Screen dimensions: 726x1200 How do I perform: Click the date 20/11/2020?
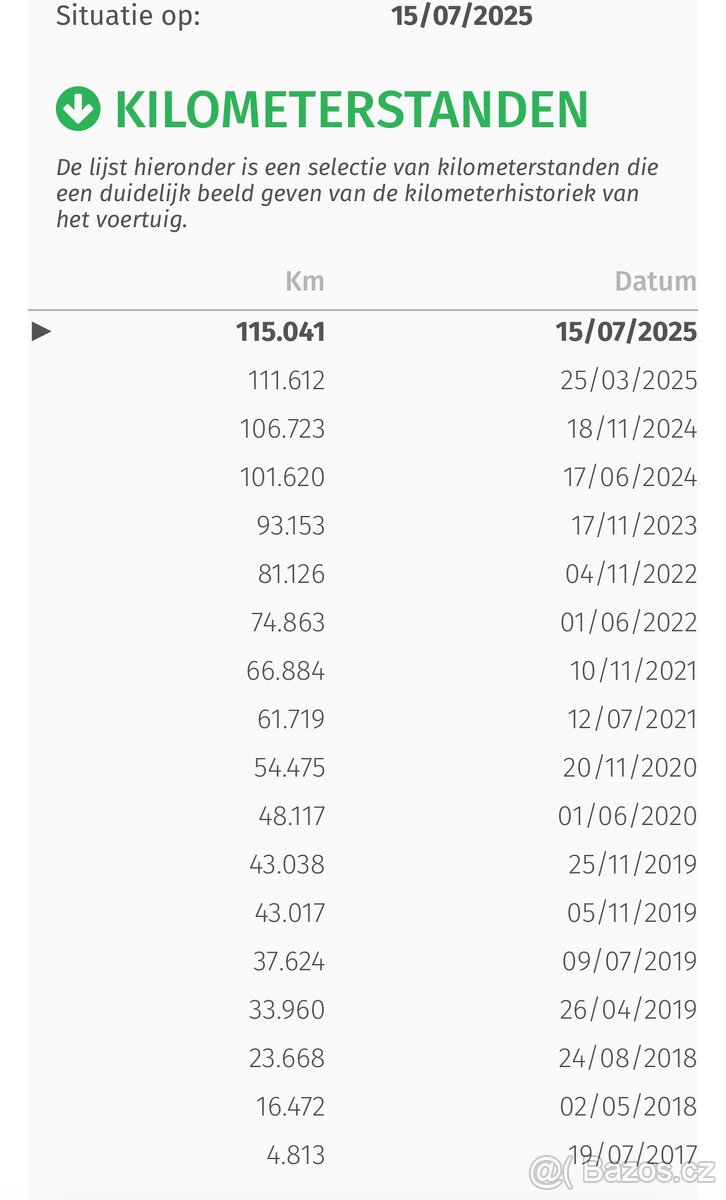(x=629, y=767)
